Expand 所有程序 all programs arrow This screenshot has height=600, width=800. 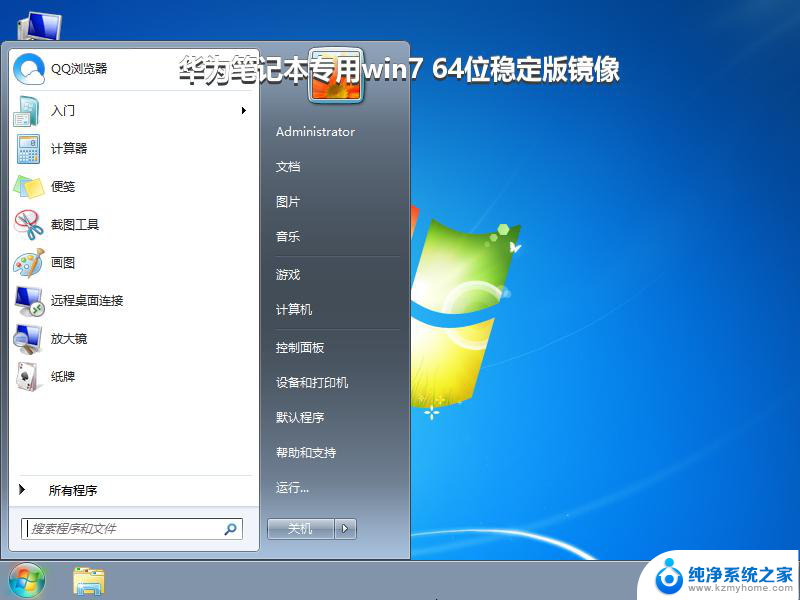click(22, 490)
